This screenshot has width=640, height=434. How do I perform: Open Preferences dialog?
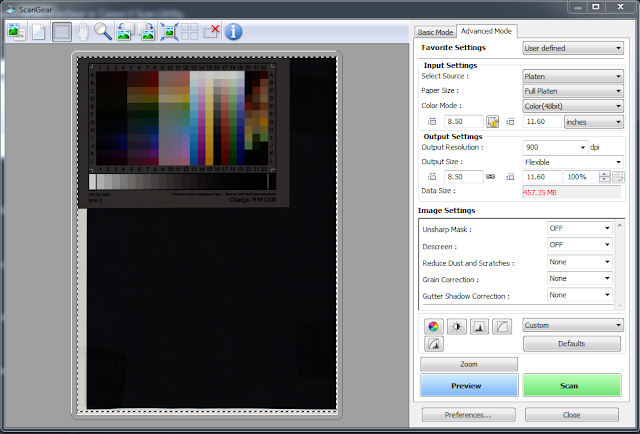(x=468, y=415)
